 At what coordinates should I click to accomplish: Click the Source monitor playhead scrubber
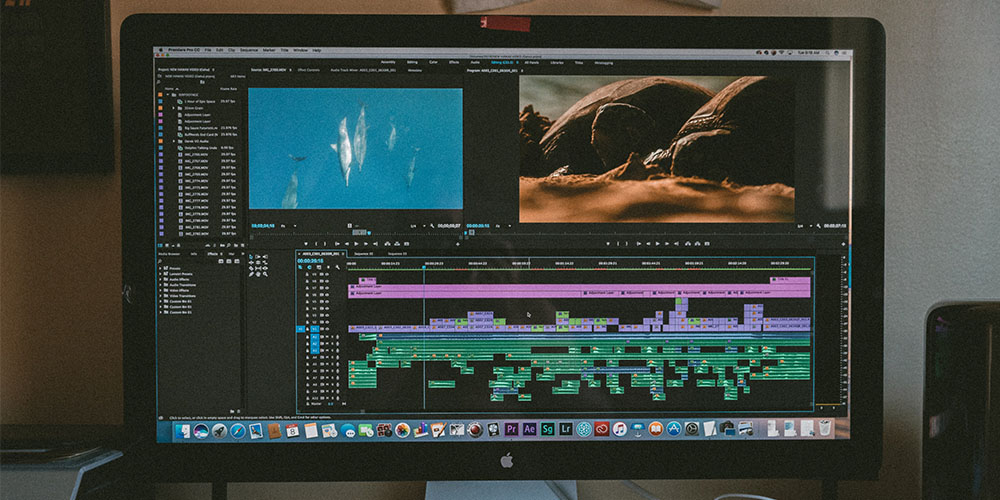(369, 233)
